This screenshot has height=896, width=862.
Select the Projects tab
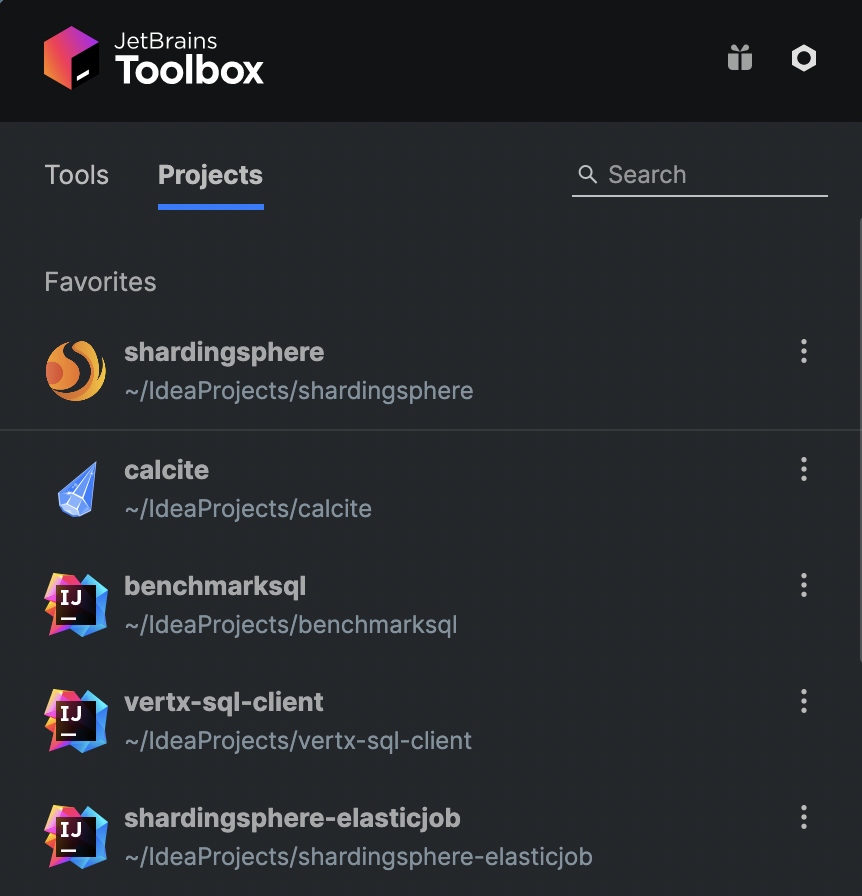(210, 175)
